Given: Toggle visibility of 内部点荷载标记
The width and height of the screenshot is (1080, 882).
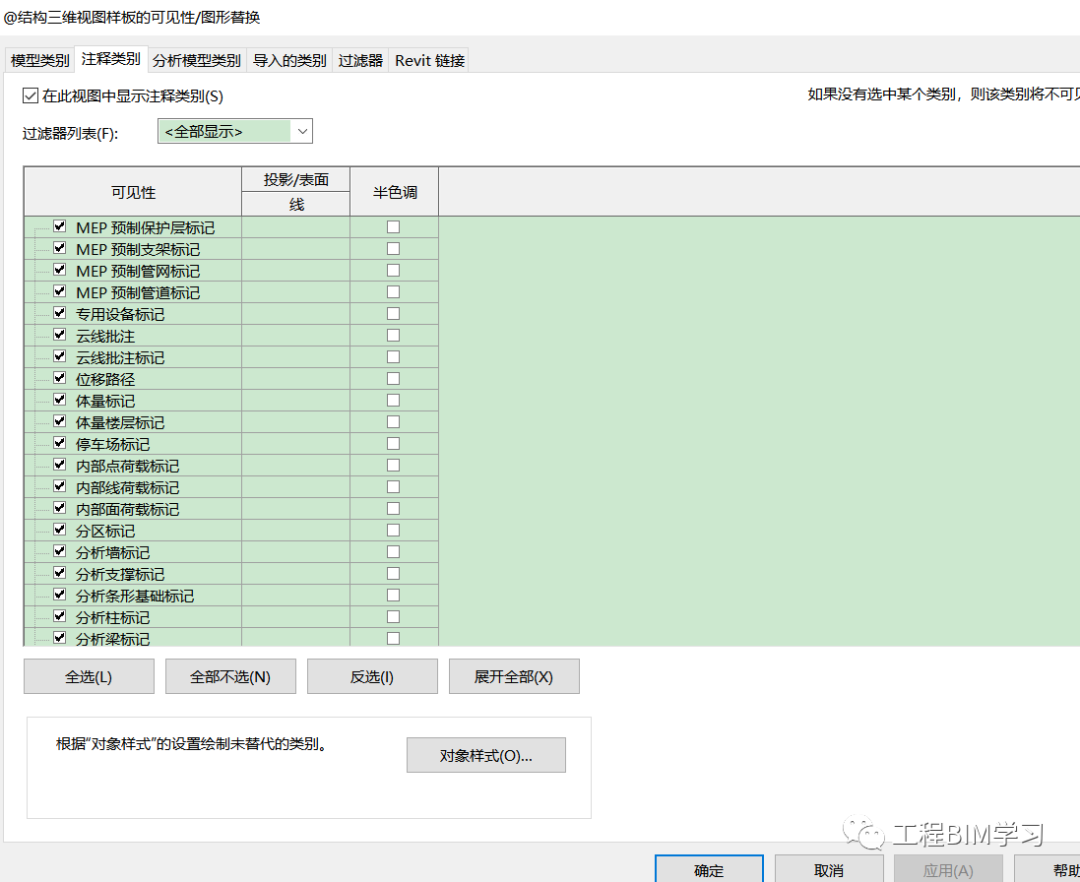Looking at the screenshot, I should [x=59, y=465].
